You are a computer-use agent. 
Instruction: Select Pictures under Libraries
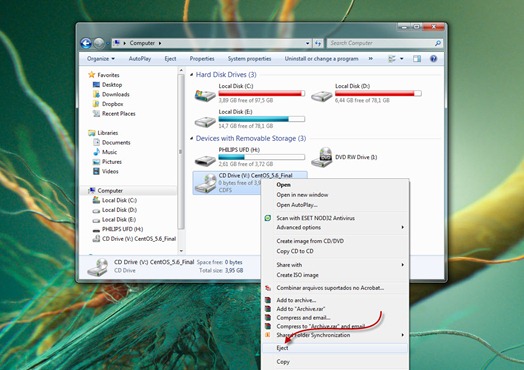[112, 162]
